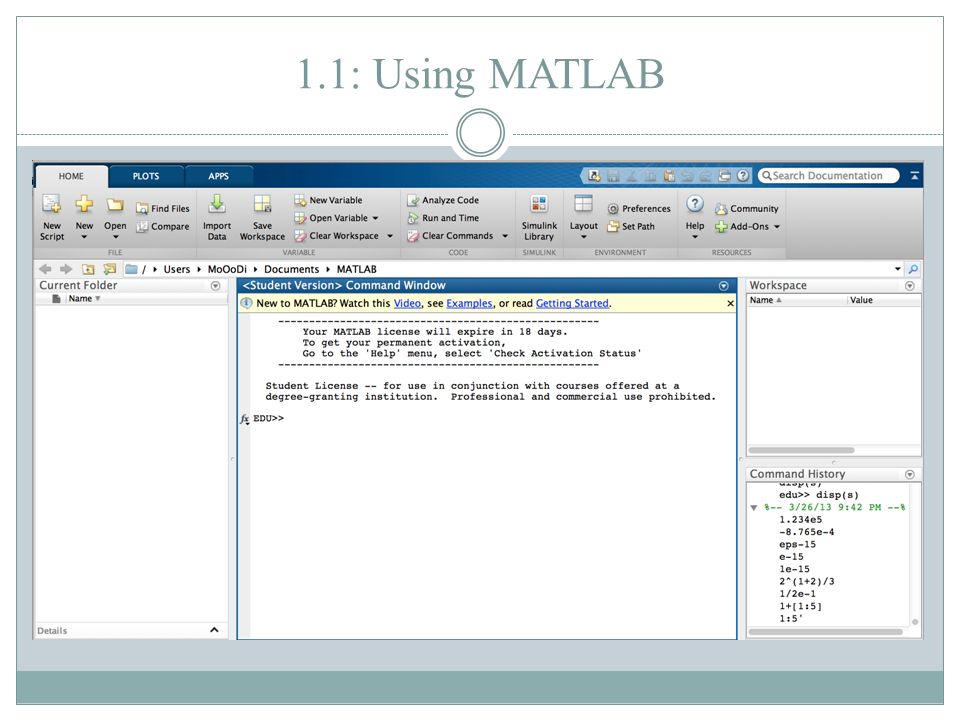Open a file with Open folder icon

[x=115, y=204]
